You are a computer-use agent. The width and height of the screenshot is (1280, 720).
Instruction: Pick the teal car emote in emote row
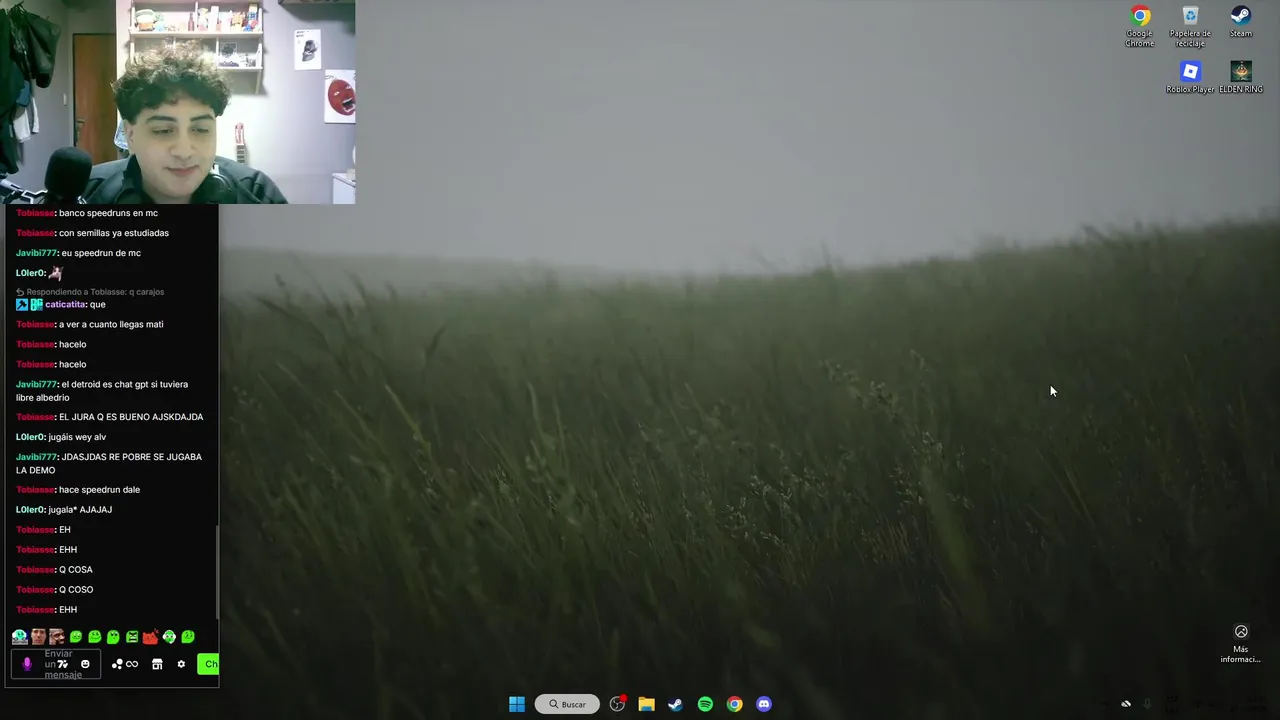point(20,637)
